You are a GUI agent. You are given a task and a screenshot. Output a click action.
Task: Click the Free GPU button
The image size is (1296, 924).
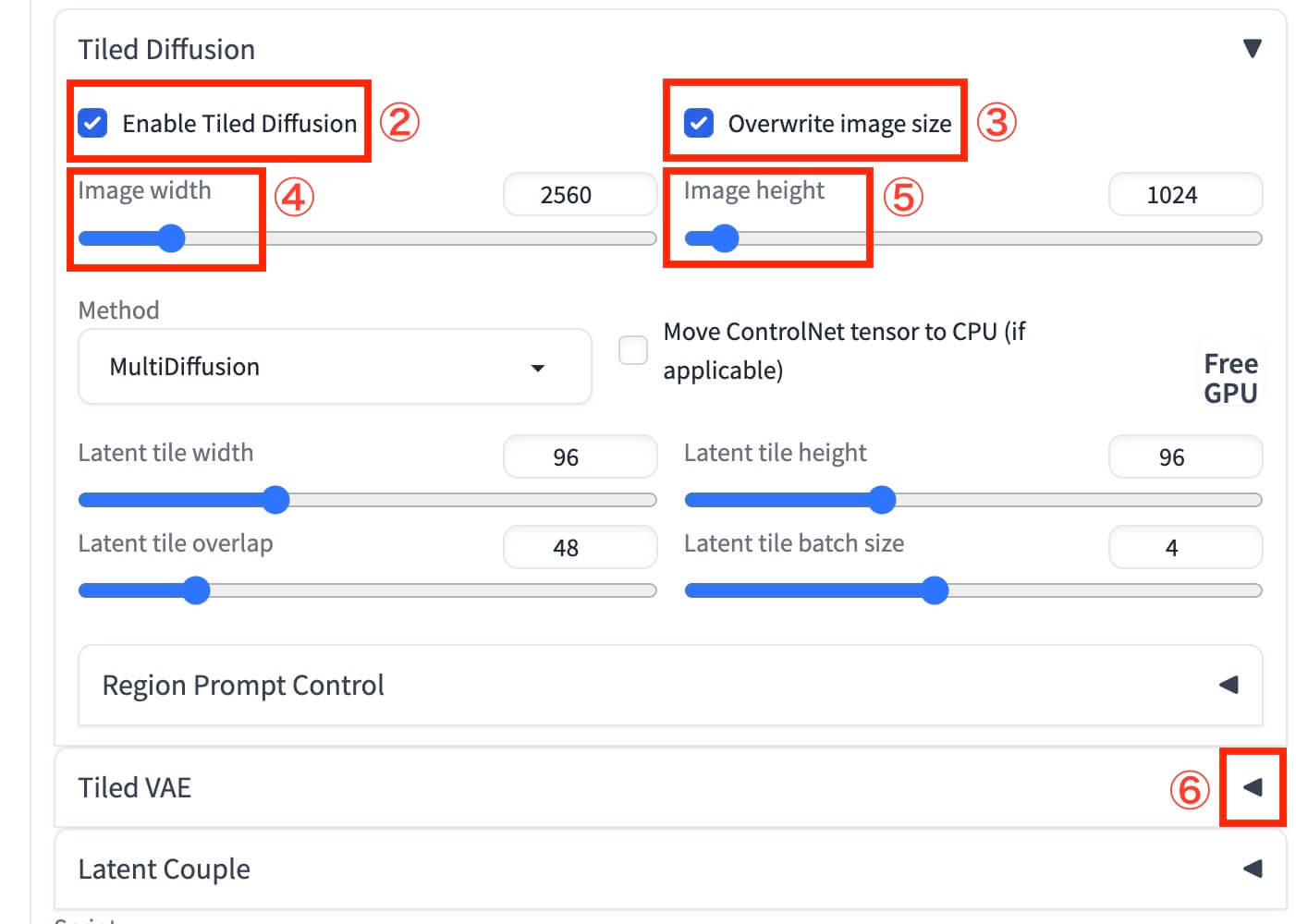(x=1230, y=378)
